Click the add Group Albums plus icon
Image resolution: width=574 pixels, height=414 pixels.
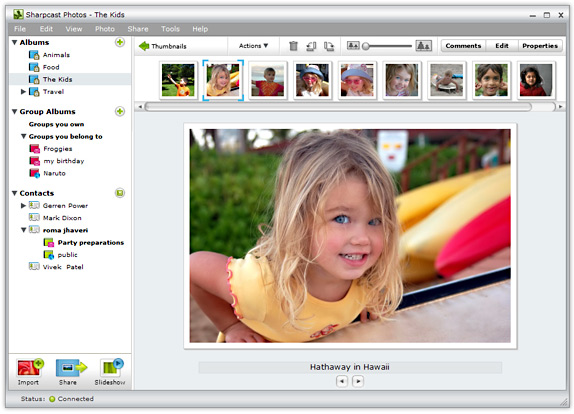pos(120,111)
